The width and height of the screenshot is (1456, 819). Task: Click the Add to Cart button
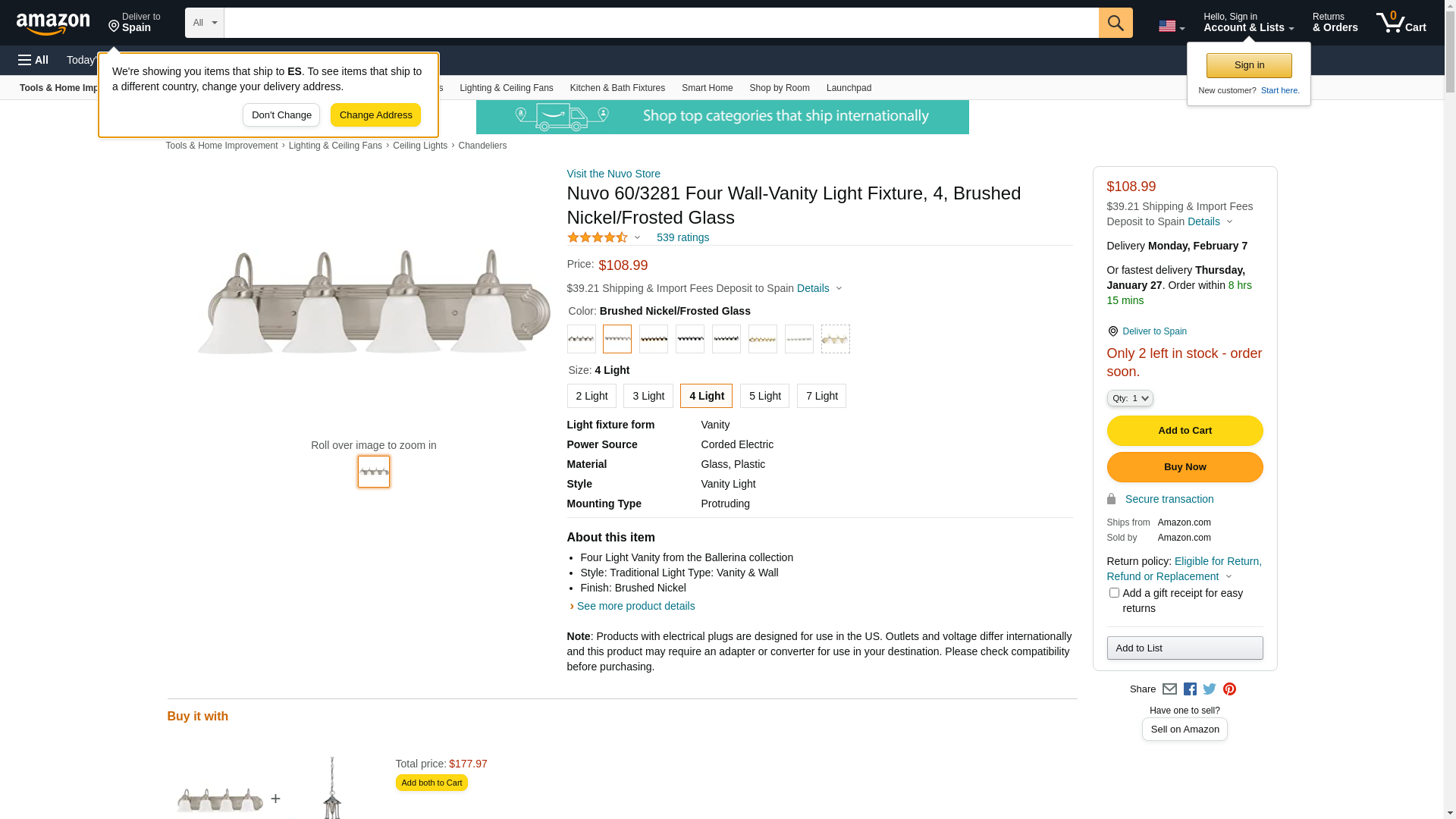1185,431
